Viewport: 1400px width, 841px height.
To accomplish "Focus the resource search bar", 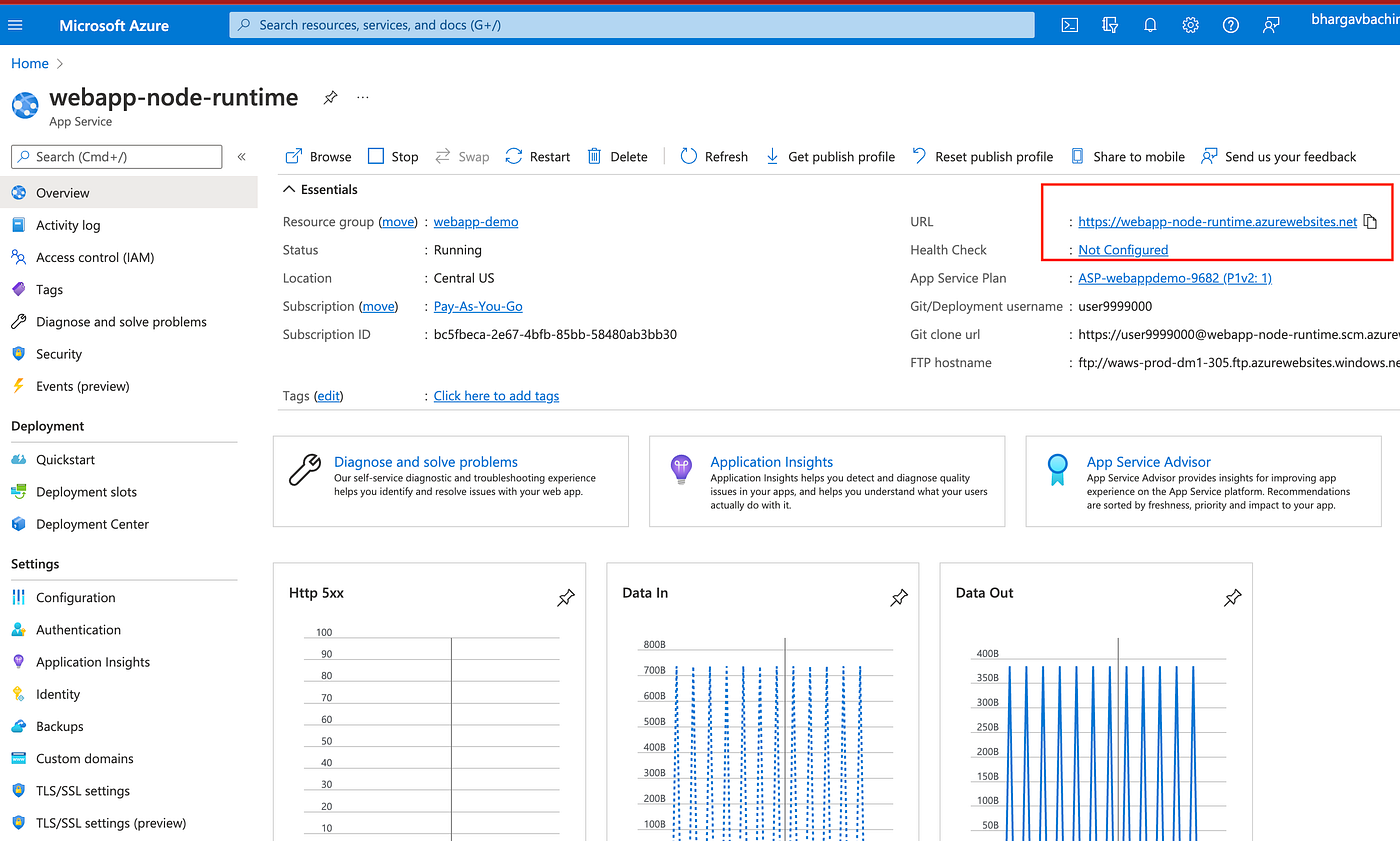I will [630, 24].
